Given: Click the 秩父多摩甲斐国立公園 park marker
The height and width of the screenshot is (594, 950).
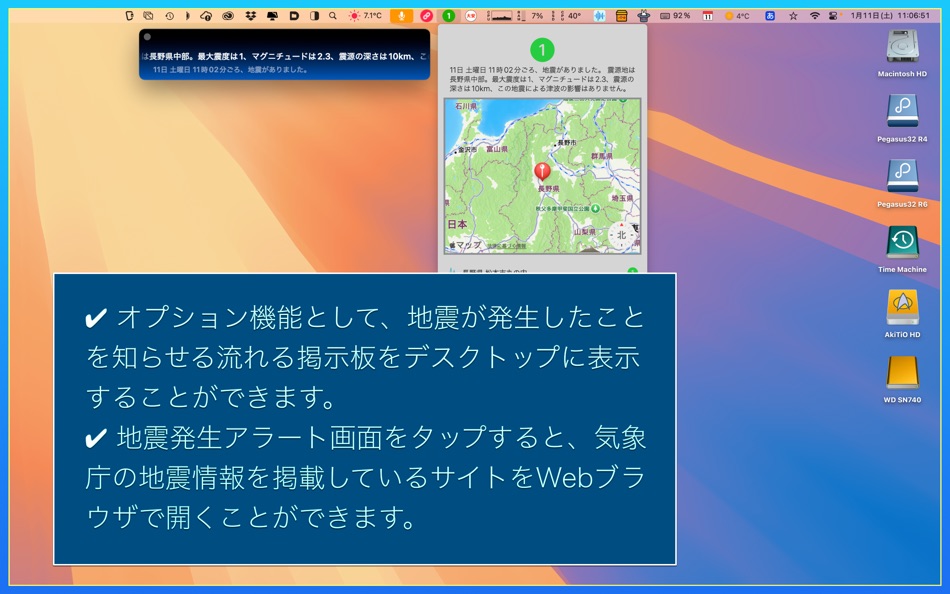Looking at the screenshot, I should click(x=596, y=209).
